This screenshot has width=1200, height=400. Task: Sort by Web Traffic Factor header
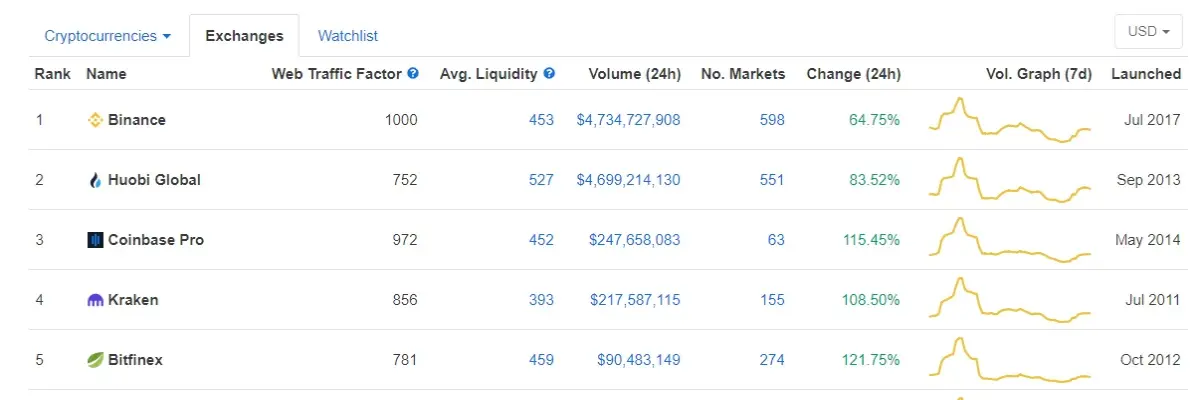click(x=337, y=74)
